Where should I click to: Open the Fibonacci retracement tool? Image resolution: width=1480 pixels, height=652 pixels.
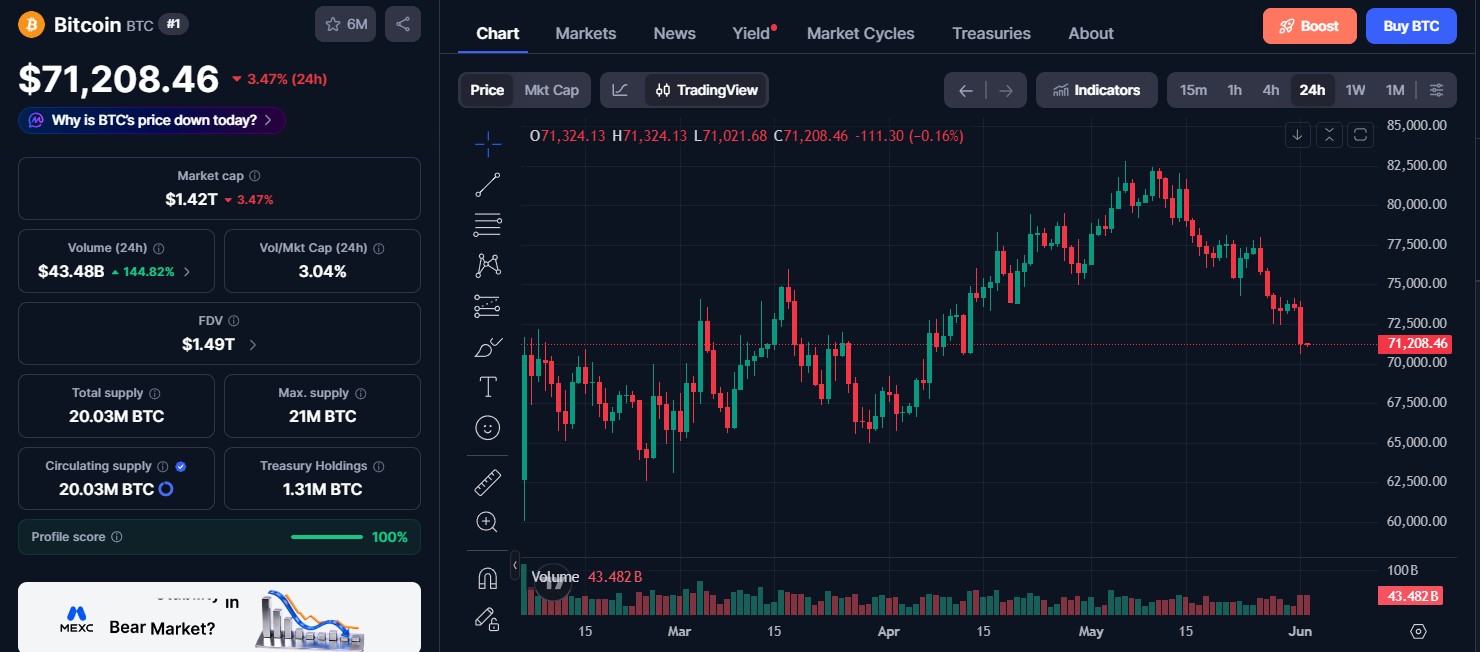(x=488, y=225)
